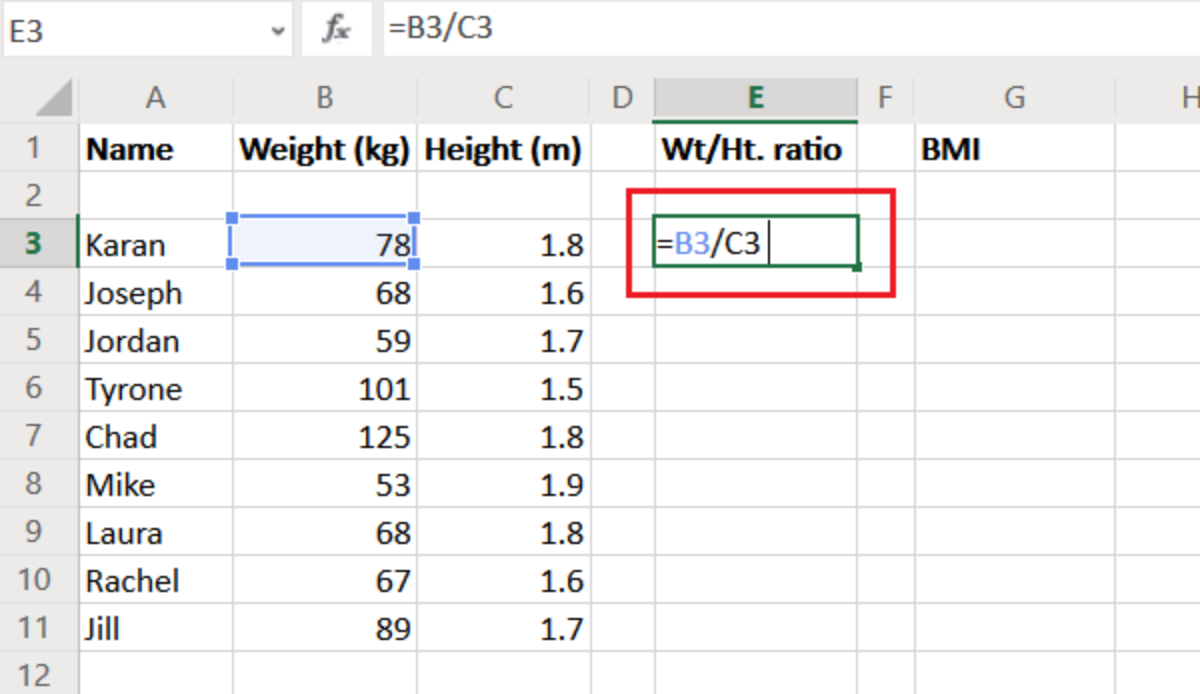Select Chad's weight cell 125
Image resolution: width=1200 pixels, height=694 pixels.
pos(325,436)
